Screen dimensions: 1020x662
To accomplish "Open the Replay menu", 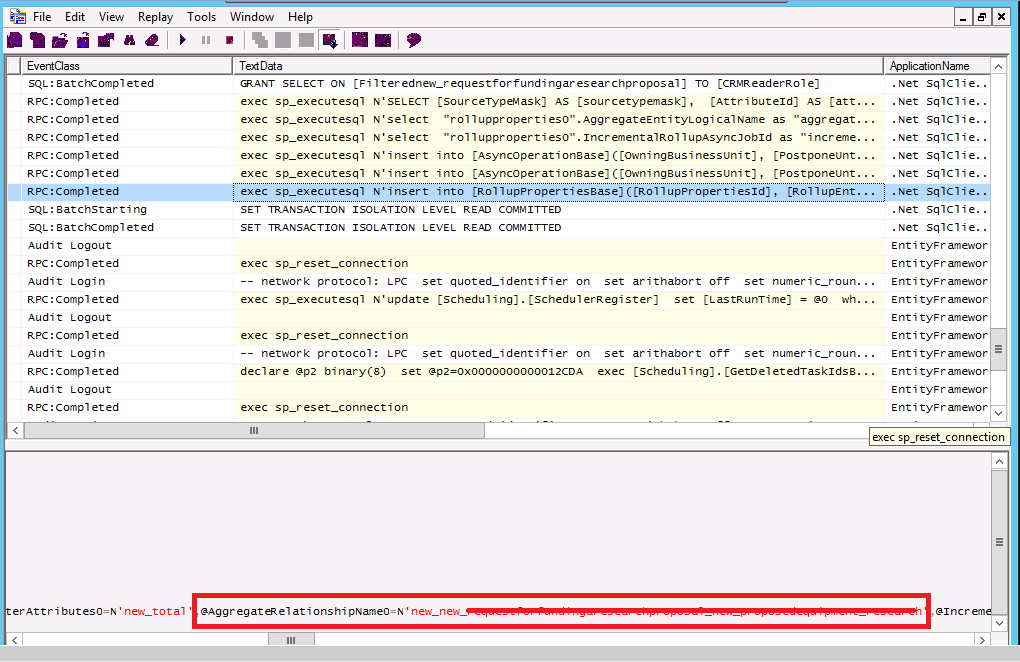I will (155, 16).
